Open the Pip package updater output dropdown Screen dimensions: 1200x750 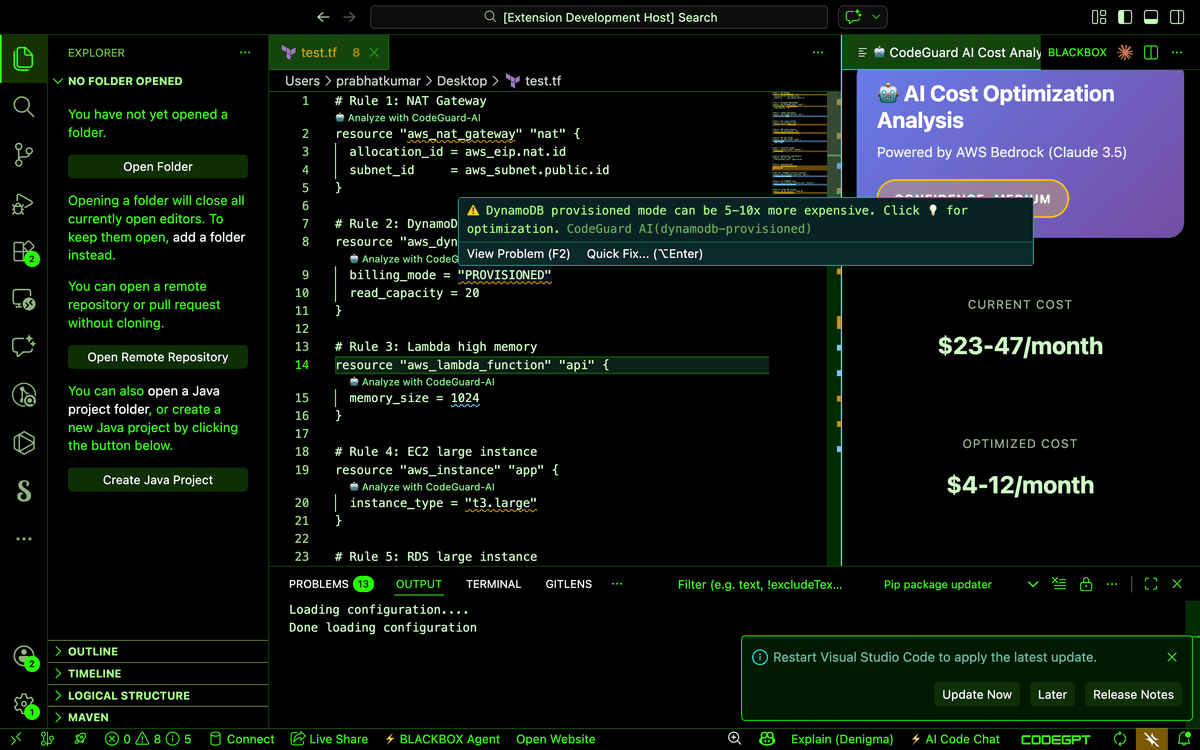960,584
